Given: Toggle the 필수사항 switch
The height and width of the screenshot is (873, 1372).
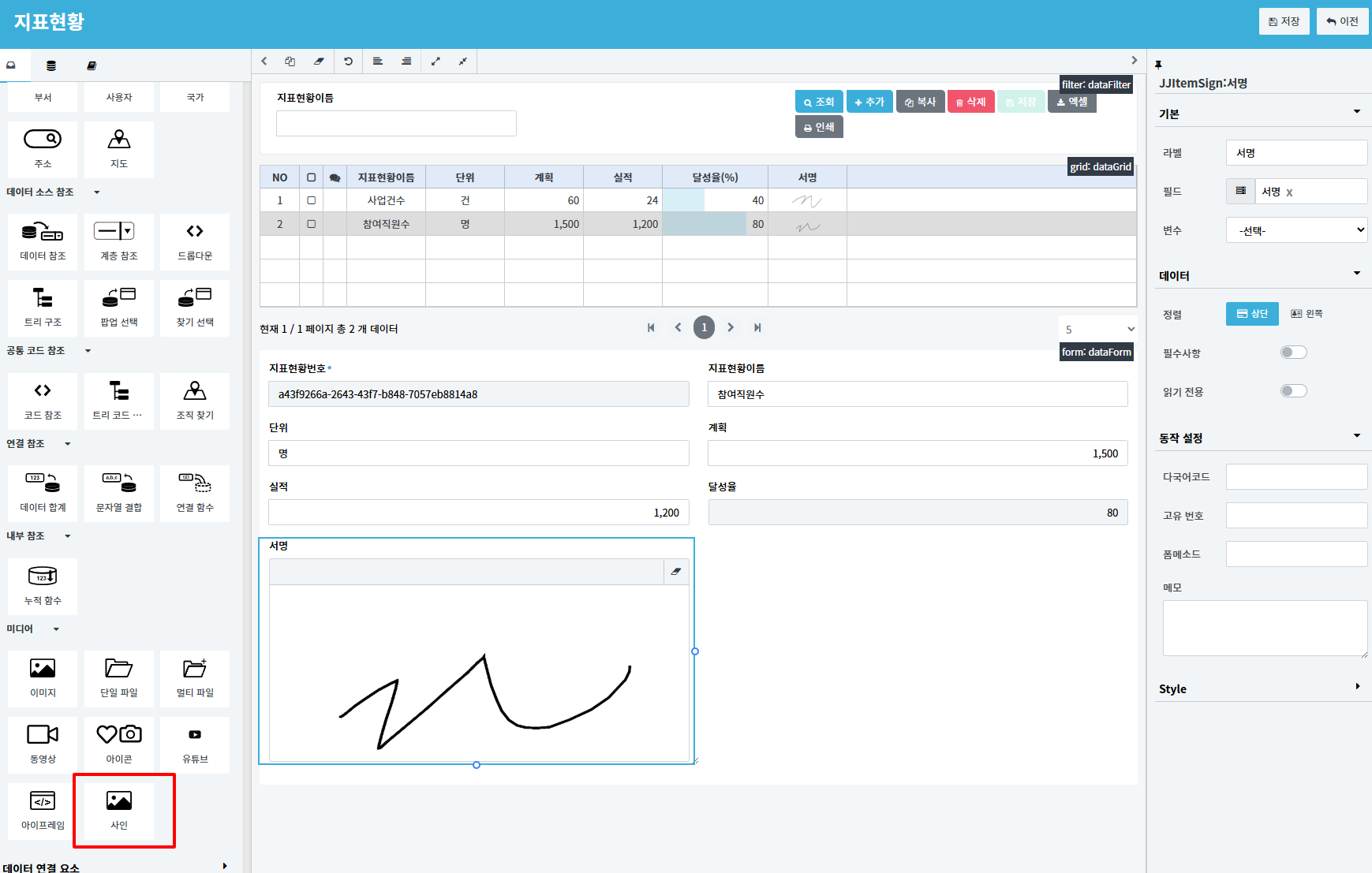Looking at the screenshot, I should [x=1293, y=353].
